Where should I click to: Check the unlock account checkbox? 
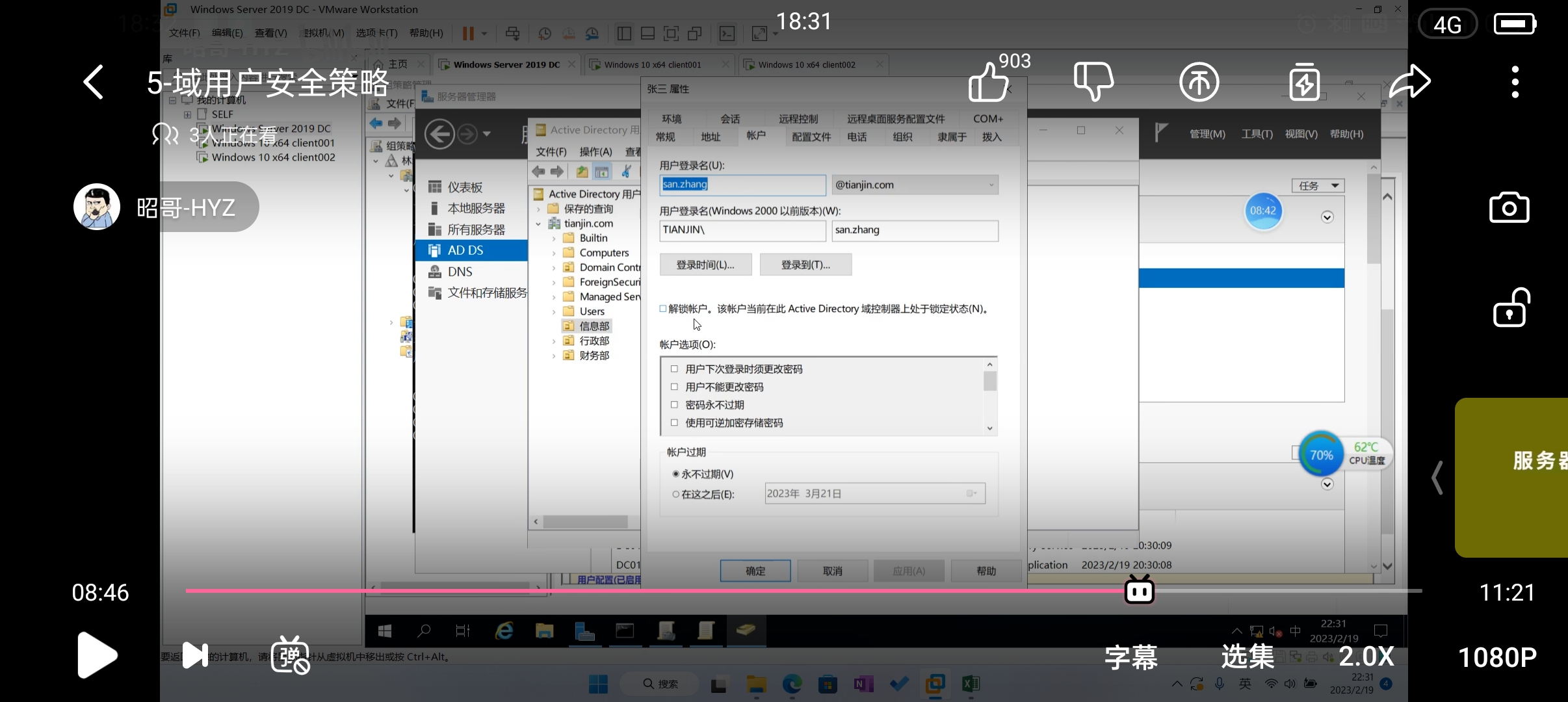[x=663, y=309]
